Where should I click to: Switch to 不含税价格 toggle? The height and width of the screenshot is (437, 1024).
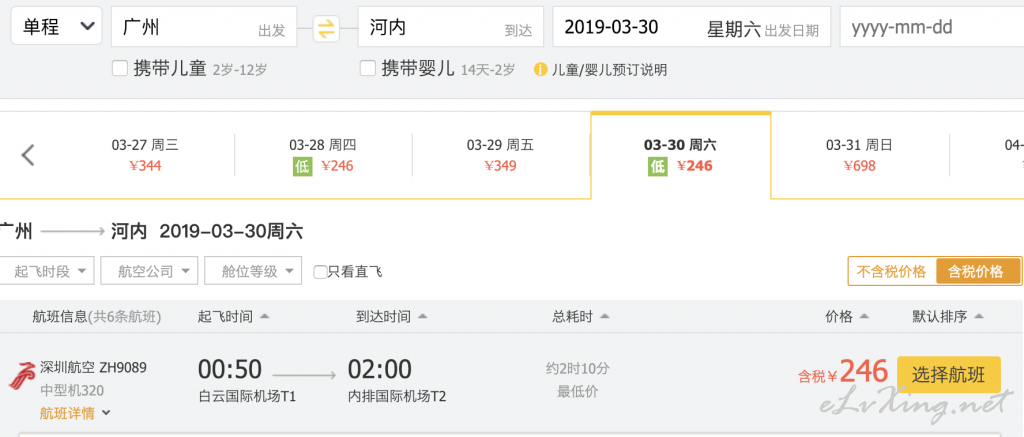(891, 272)
